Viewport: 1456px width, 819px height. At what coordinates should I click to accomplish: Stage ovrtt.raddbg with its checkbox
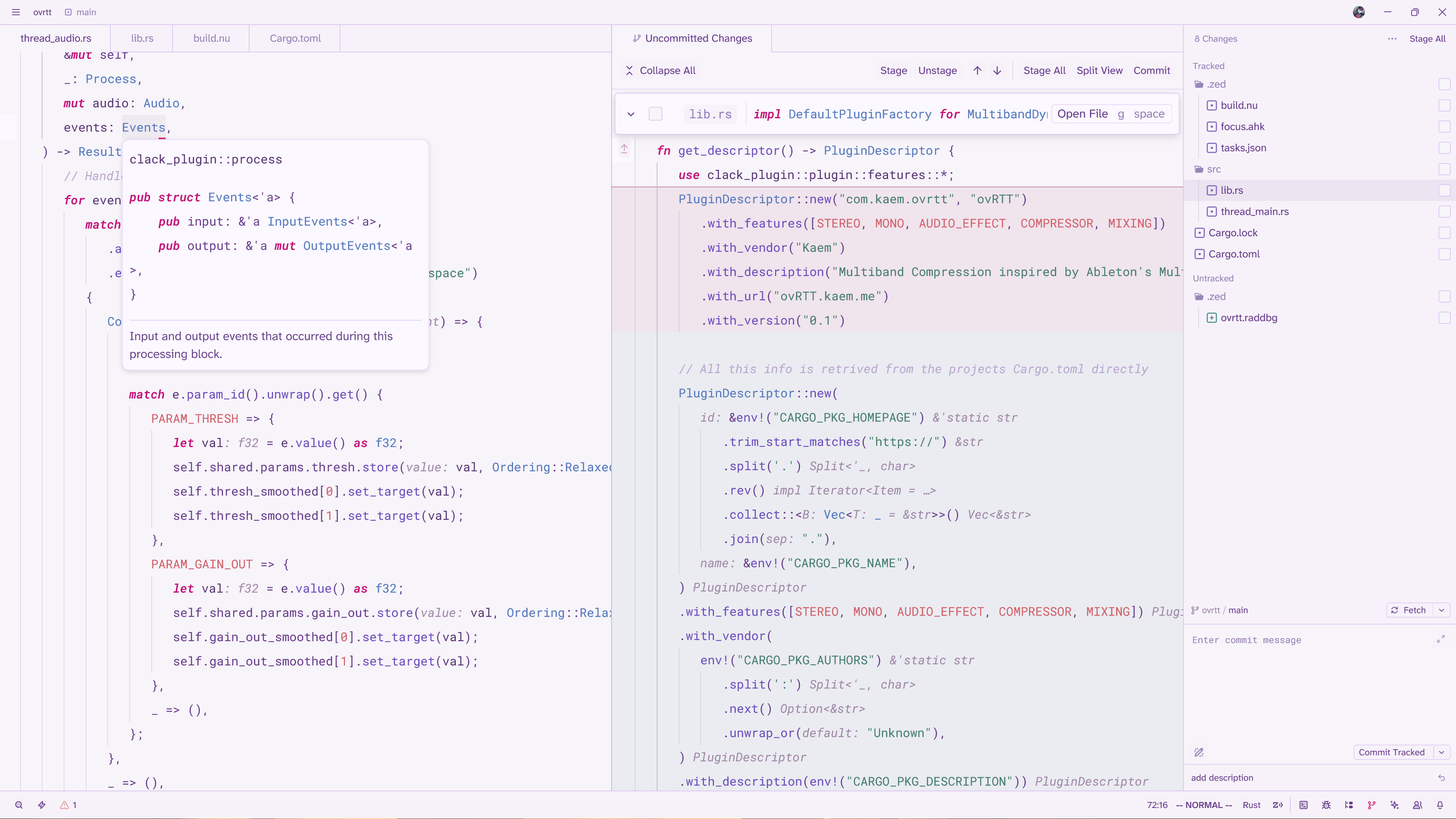[x=1444, y=318]
